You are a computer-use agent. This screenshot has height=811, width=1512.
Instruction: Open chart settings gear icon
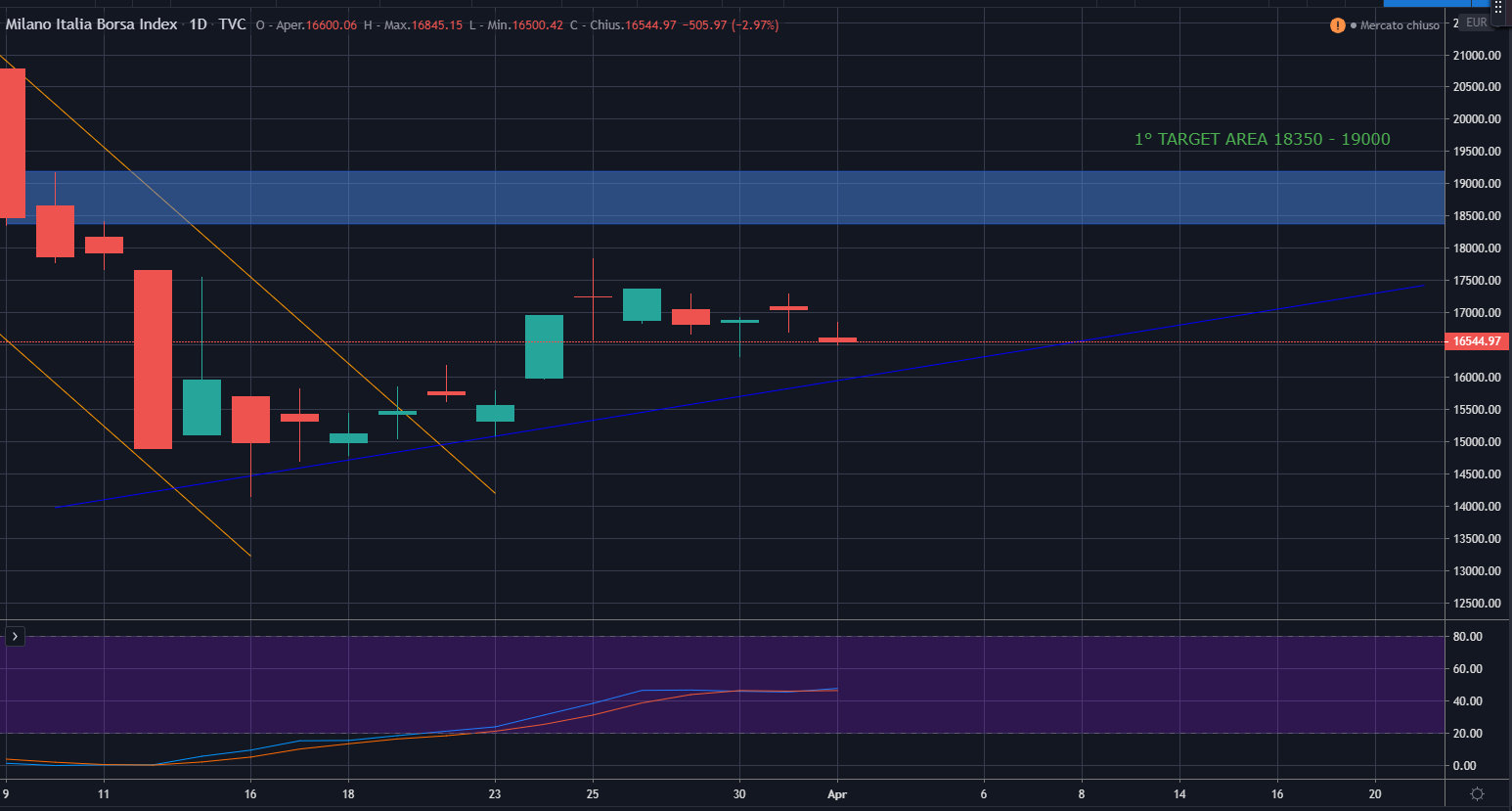coord(1478,794)
